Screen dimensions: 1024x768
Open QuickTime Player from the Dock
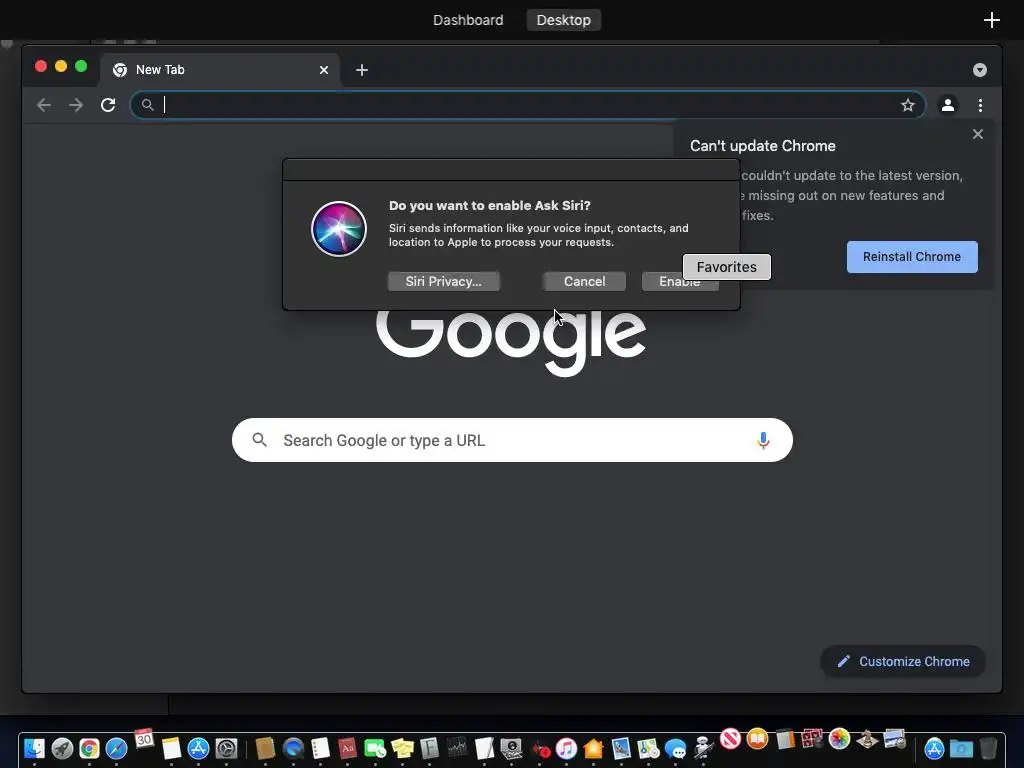click(x=293, y=748)
